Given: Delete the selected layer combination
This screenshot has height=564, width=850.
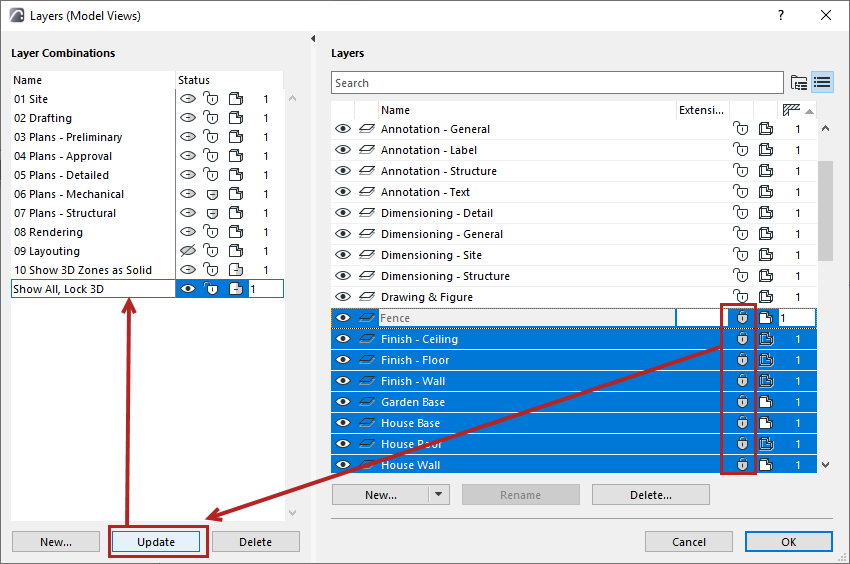Looking at the screenshot, I should tap(255, 542).
